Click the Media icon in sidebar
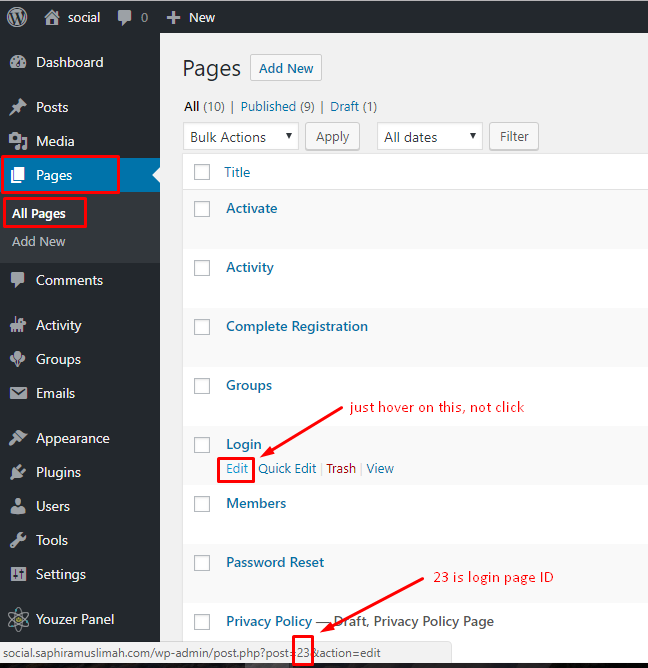 click(x=18, y=141)
